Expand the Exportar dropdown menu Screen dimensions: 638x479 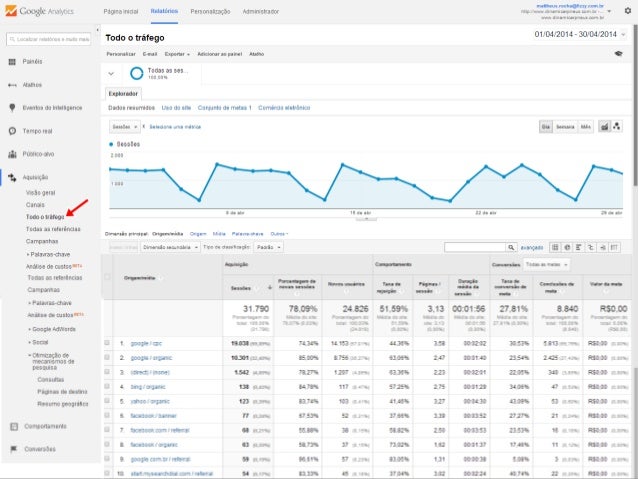178,53
